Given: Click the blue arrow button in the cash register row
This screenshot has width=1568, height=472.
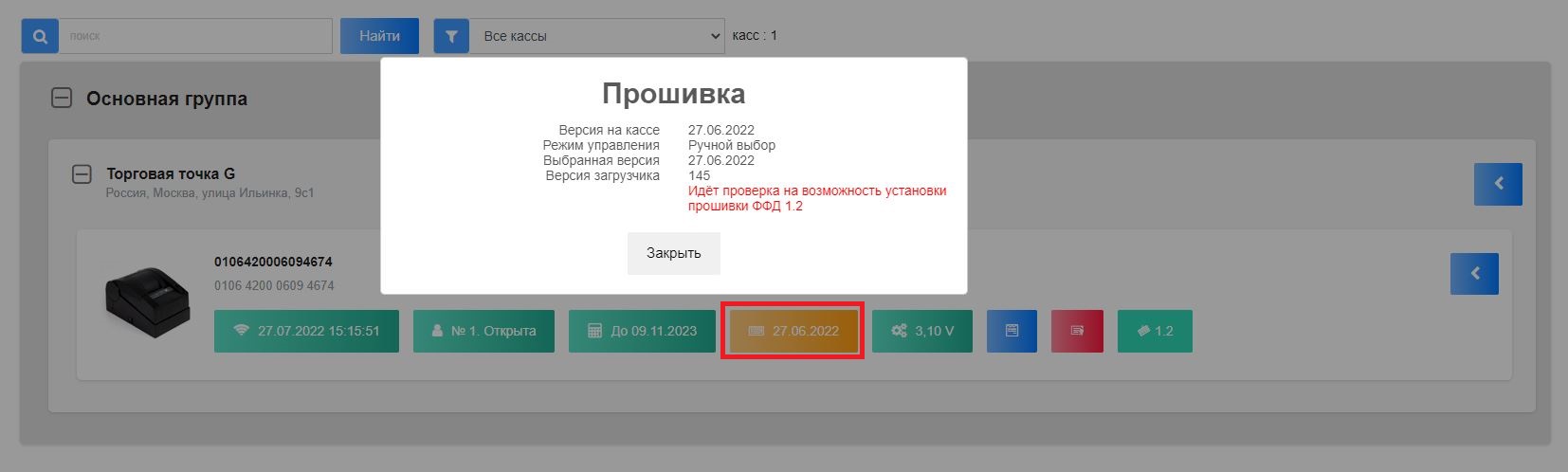Looking at the screenshot, I should (x=1474, y=274).
